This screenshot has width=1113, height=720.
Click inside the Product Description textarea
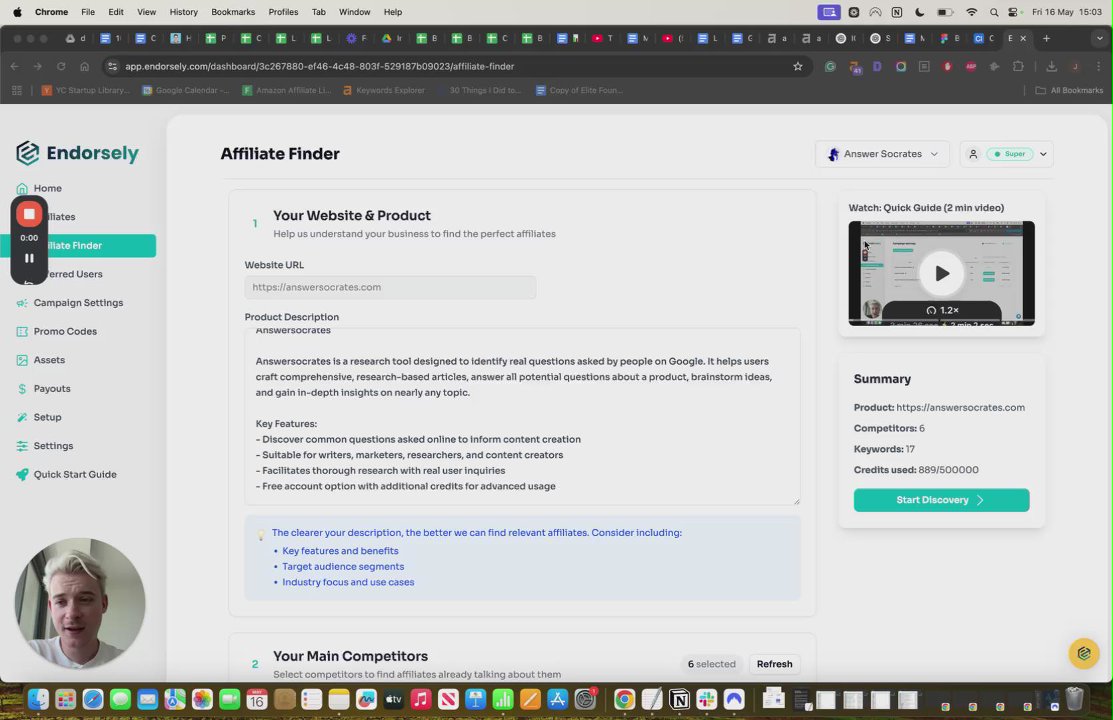[522, 417]
